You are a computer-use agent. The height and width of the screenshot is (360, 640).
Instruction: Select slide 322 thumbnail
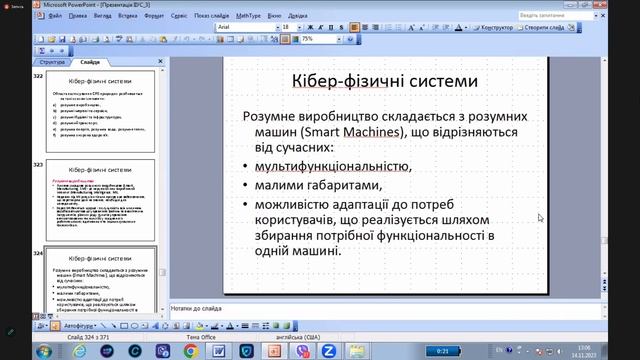(100, 111)
